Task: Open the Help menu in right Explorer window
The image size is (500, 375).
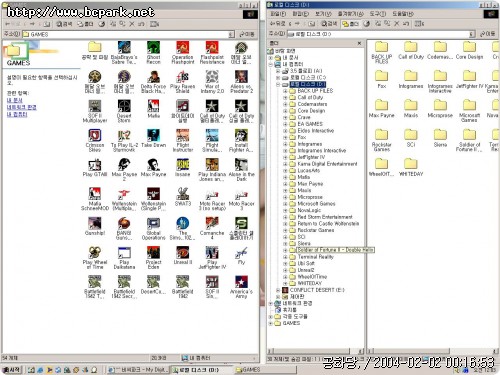Action: pyautogui.click(x=403, y=14)
